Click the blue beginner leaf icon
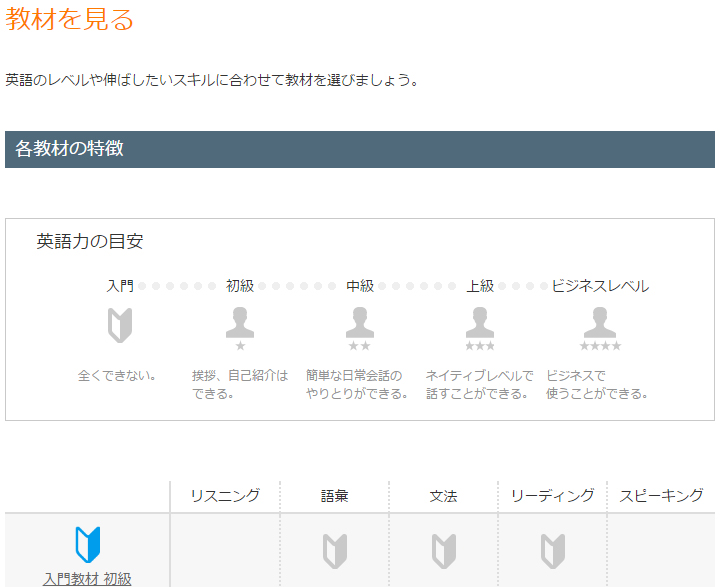The image size is (728, 587). [x=88, y=544]
